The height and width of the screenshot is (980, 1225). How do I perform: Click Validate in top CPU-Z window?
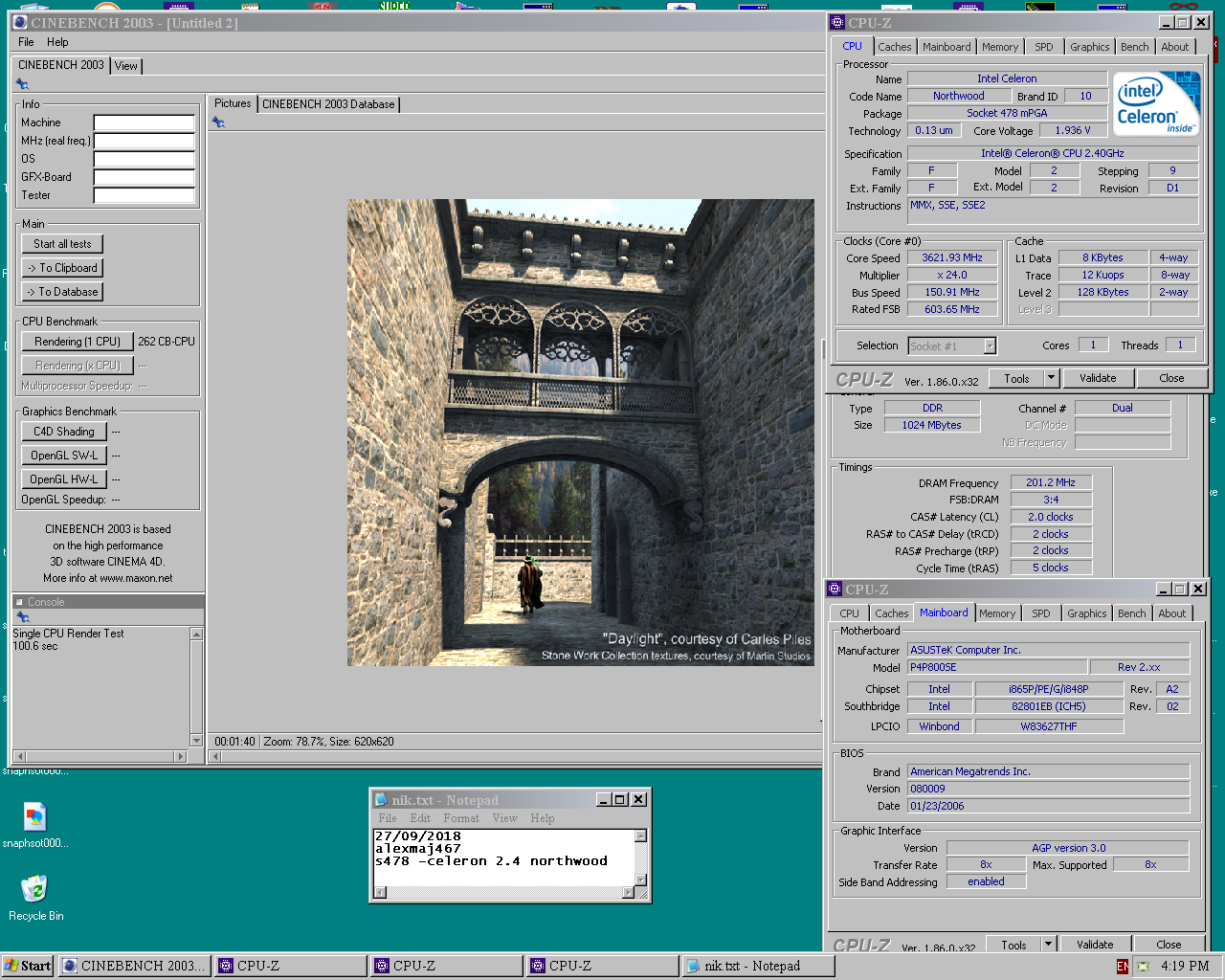coord(1098,378)
